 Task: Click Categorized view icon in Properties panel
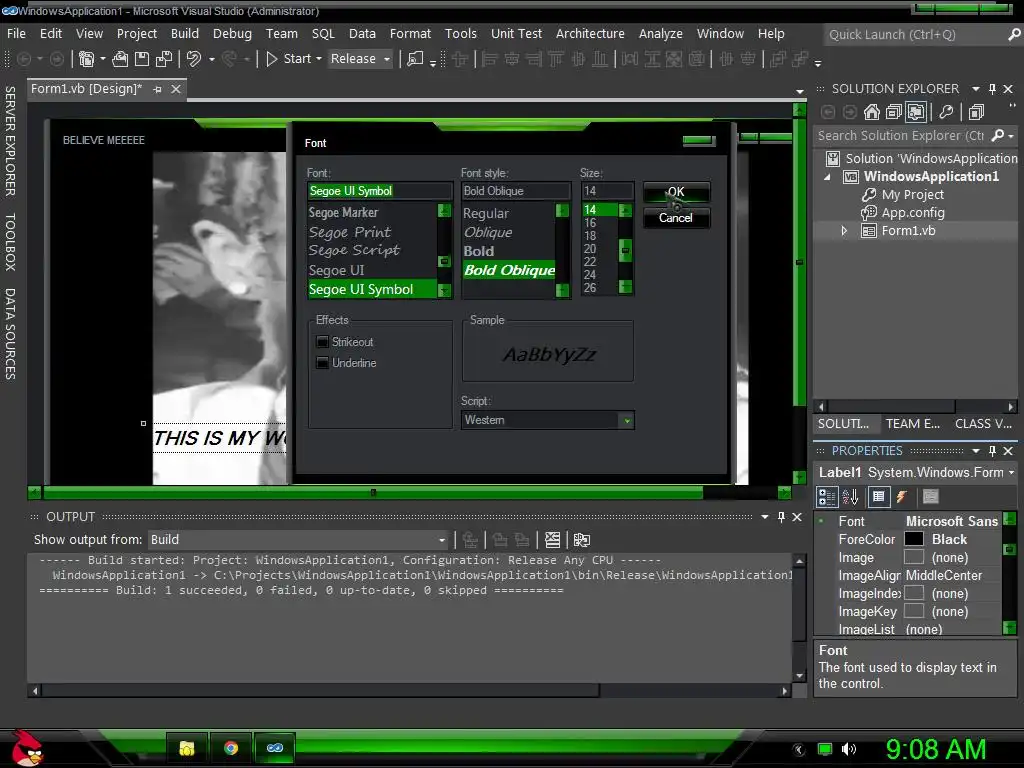coord(827,497)
